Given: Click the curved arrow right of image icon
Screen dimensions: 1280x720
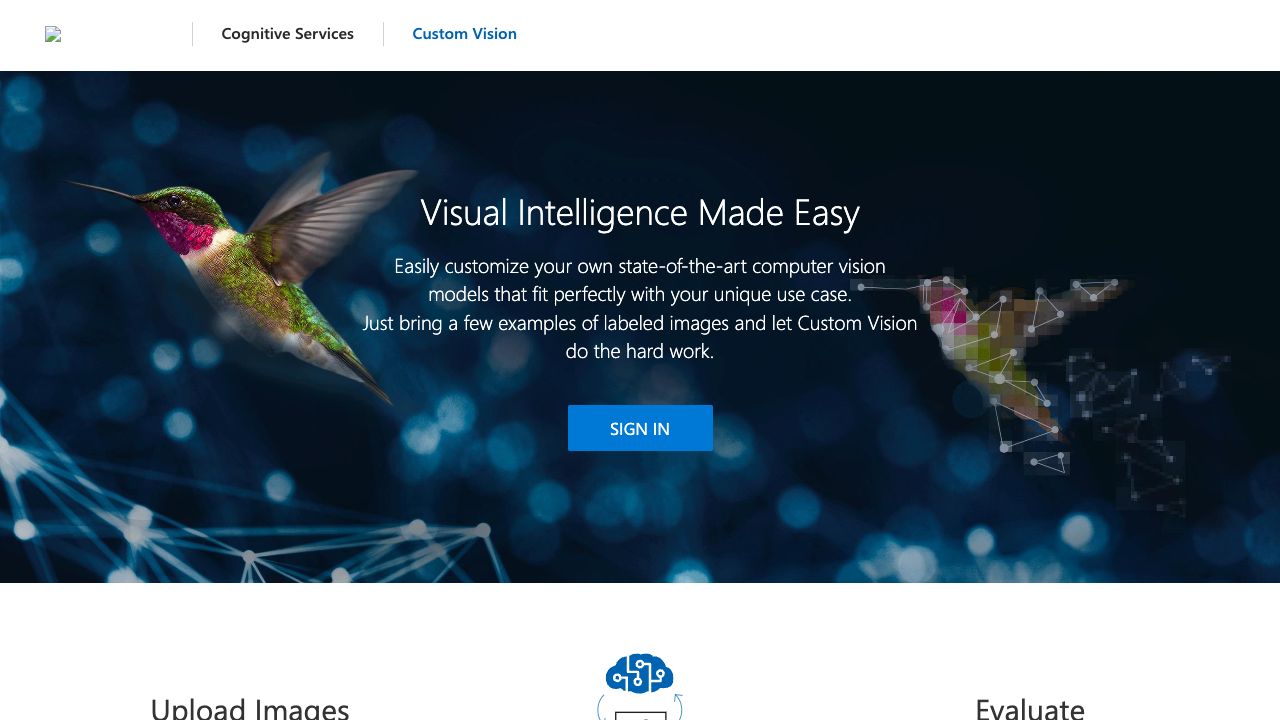Looking at the screenshot, I should coord(678,706).
